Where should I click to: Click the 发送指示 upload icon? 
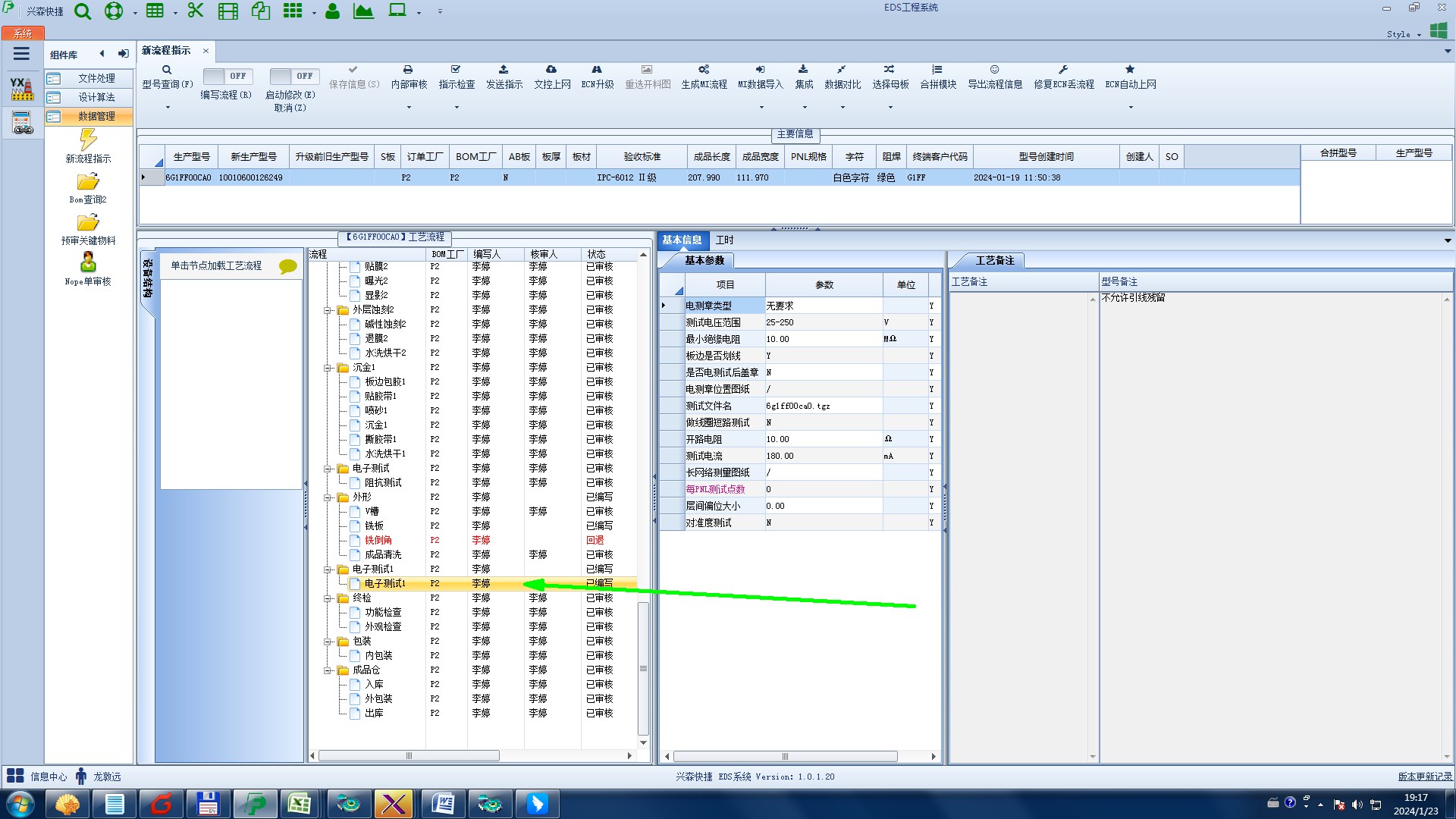(504, 70)
